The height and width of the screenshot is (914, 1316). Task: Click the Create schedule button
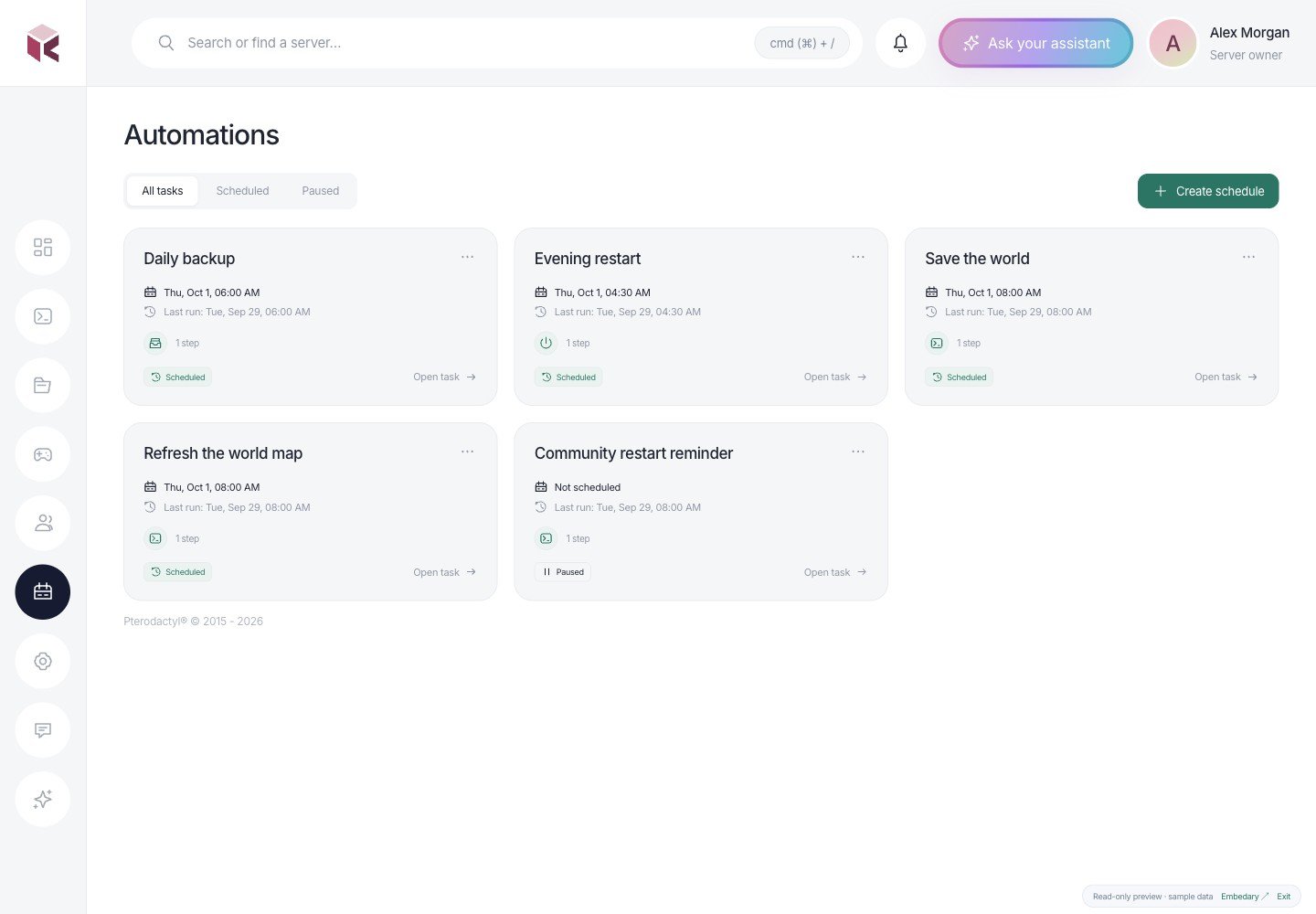(1208, 191)
